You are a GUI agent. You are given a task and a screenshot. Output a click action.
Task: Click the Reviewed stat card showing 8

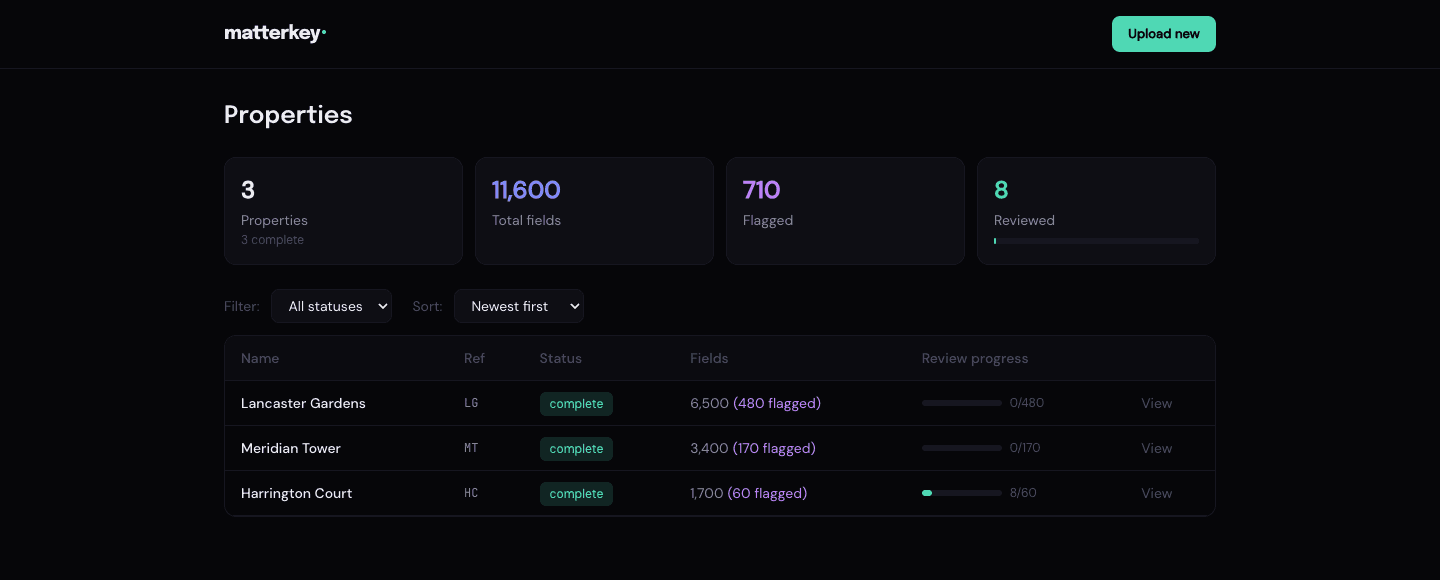tap(1096, 210)
